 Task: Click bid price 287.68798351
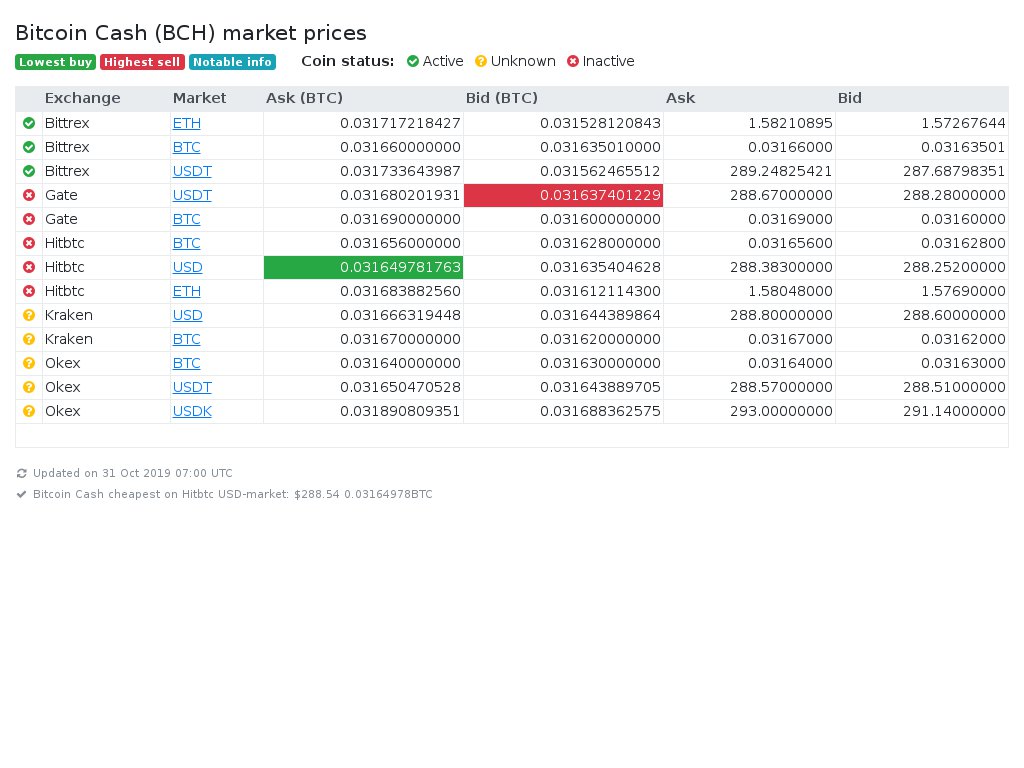954,171
